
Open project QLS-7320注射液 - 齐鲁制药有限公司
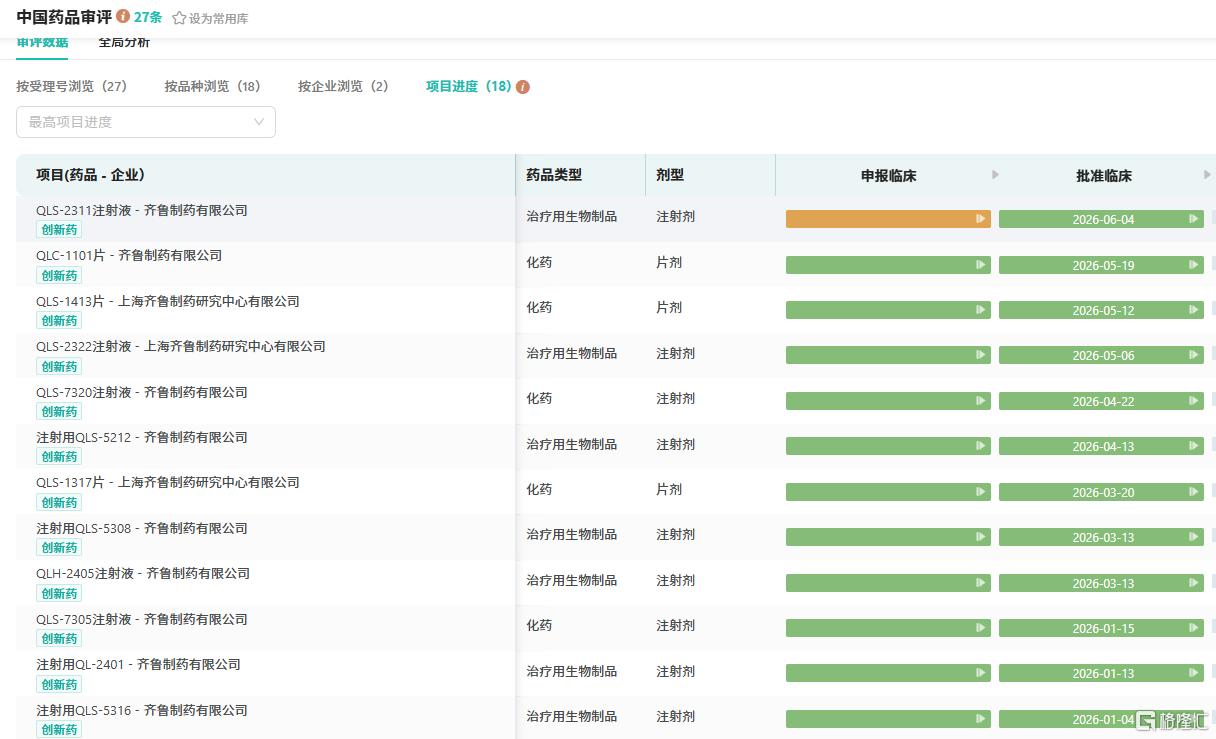click(x=142, y=393)
